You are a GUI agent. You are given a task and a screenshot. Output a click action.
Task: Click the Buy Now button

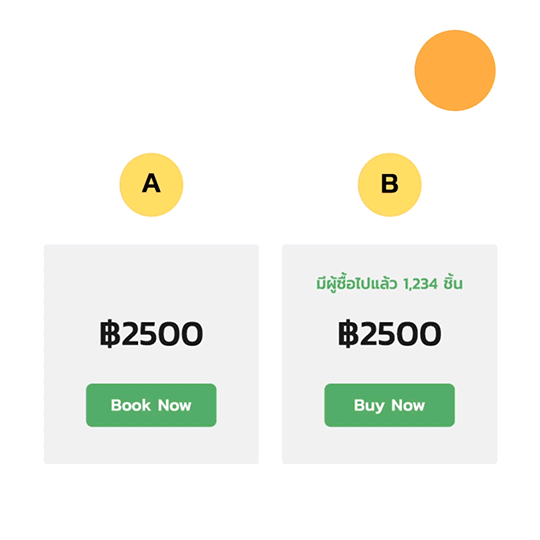(390, 405)
